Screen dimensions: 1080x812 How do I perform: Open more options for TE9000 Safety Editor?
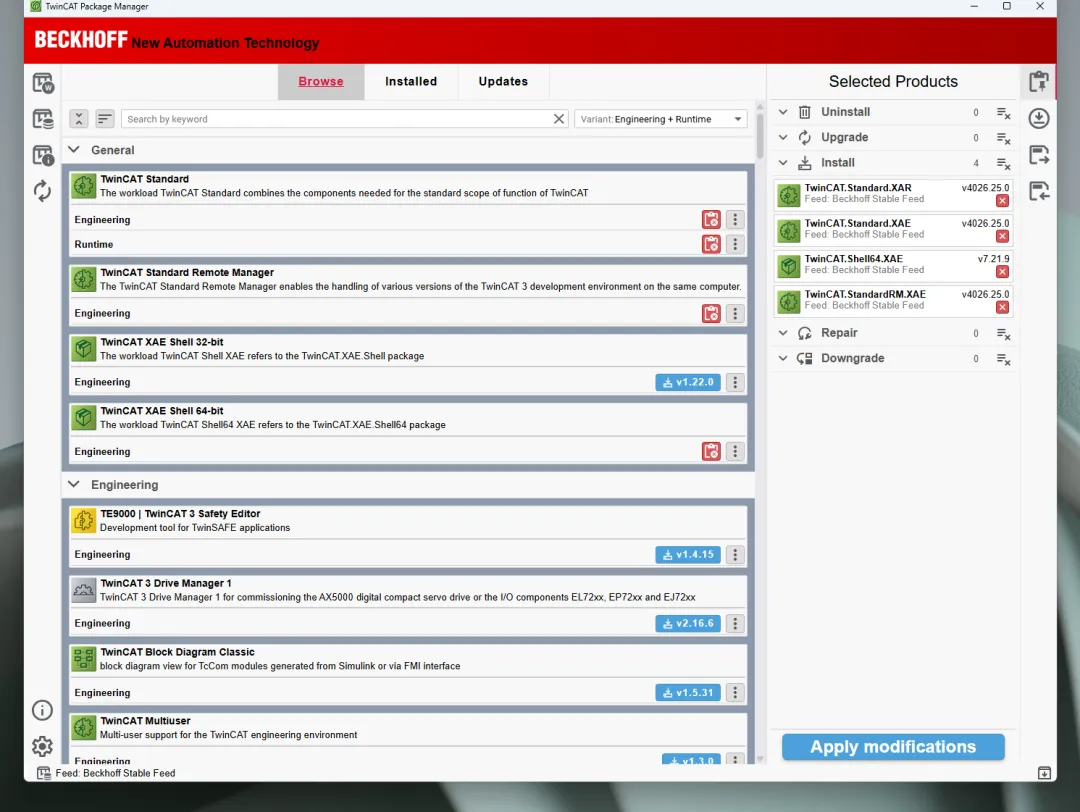(x=735, y=554)
